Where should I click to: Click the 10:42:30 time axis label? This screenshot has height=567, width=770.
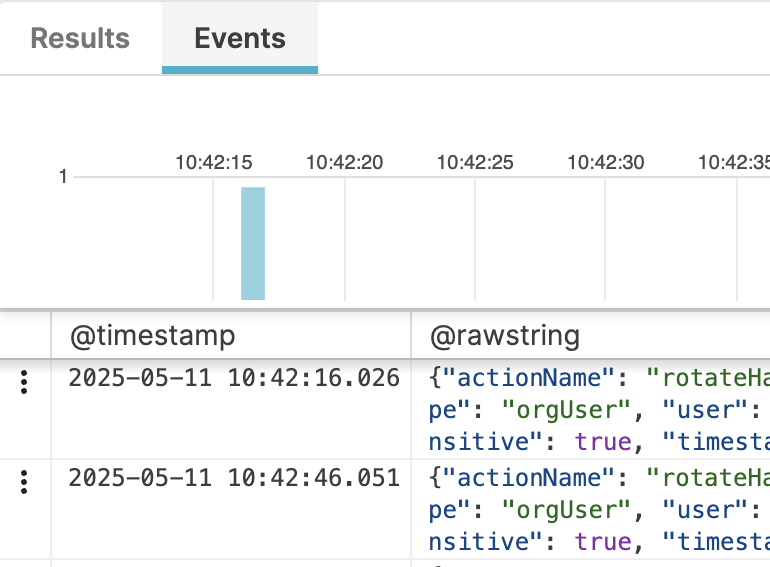(606, 162)
